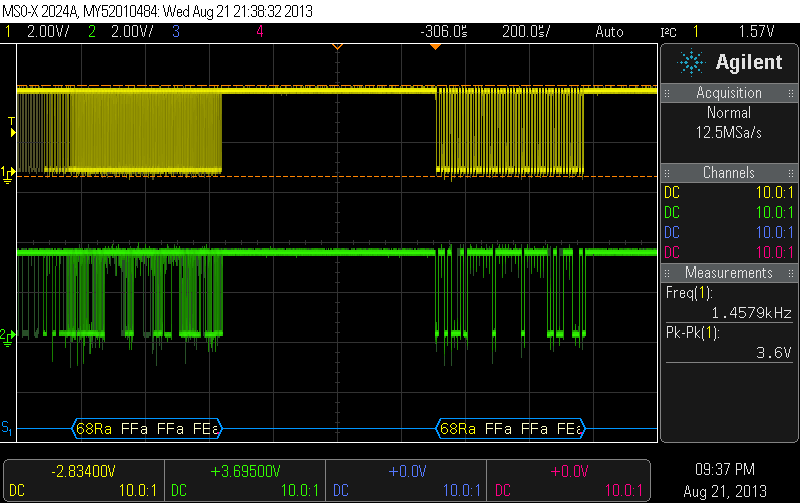
Task: Select yellow DC 10.0:1 row in Channels panel
Action: click(x=729, y=193)
